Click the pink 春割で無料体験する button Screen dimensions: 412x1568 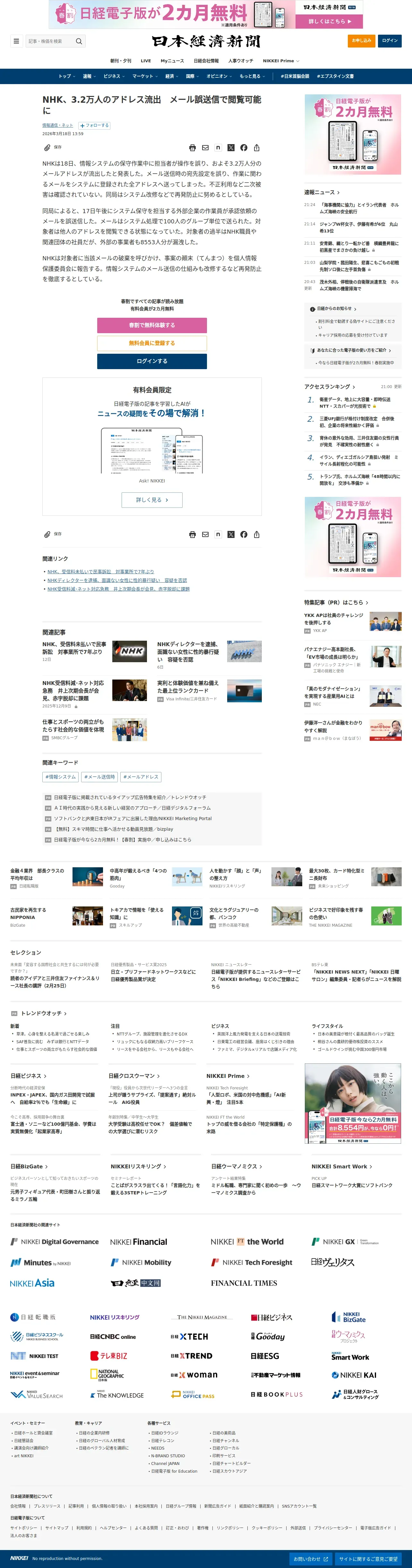[x=152, y=325]
